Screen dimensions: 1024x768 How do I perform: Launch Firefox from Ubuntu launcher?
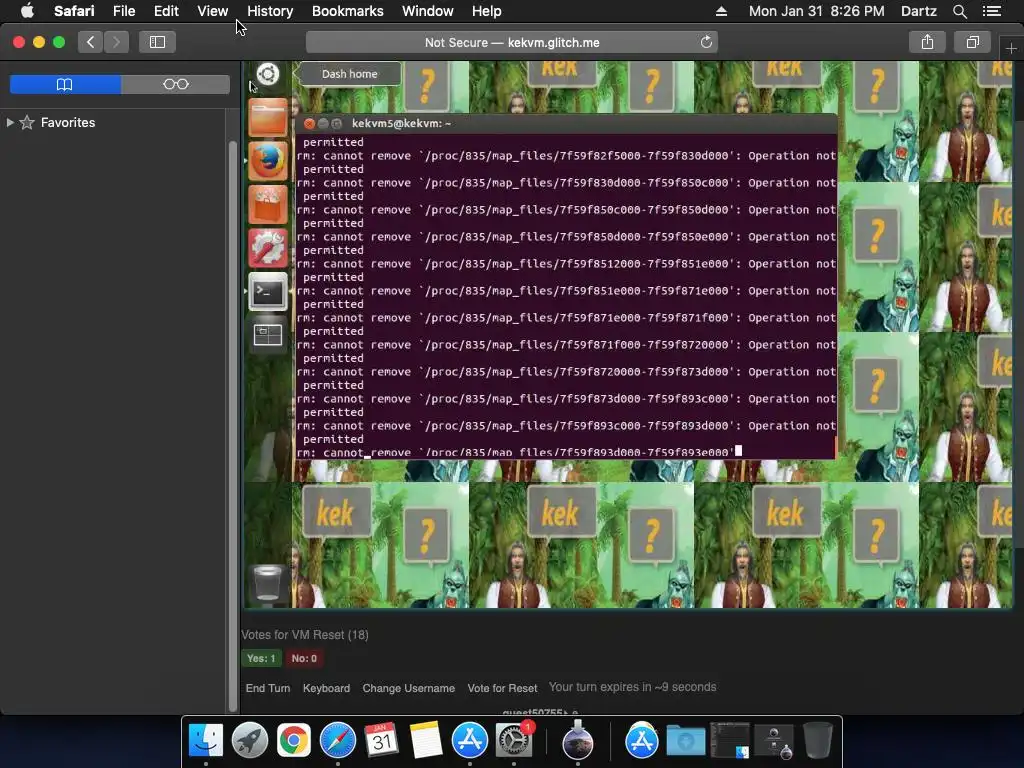268,161
